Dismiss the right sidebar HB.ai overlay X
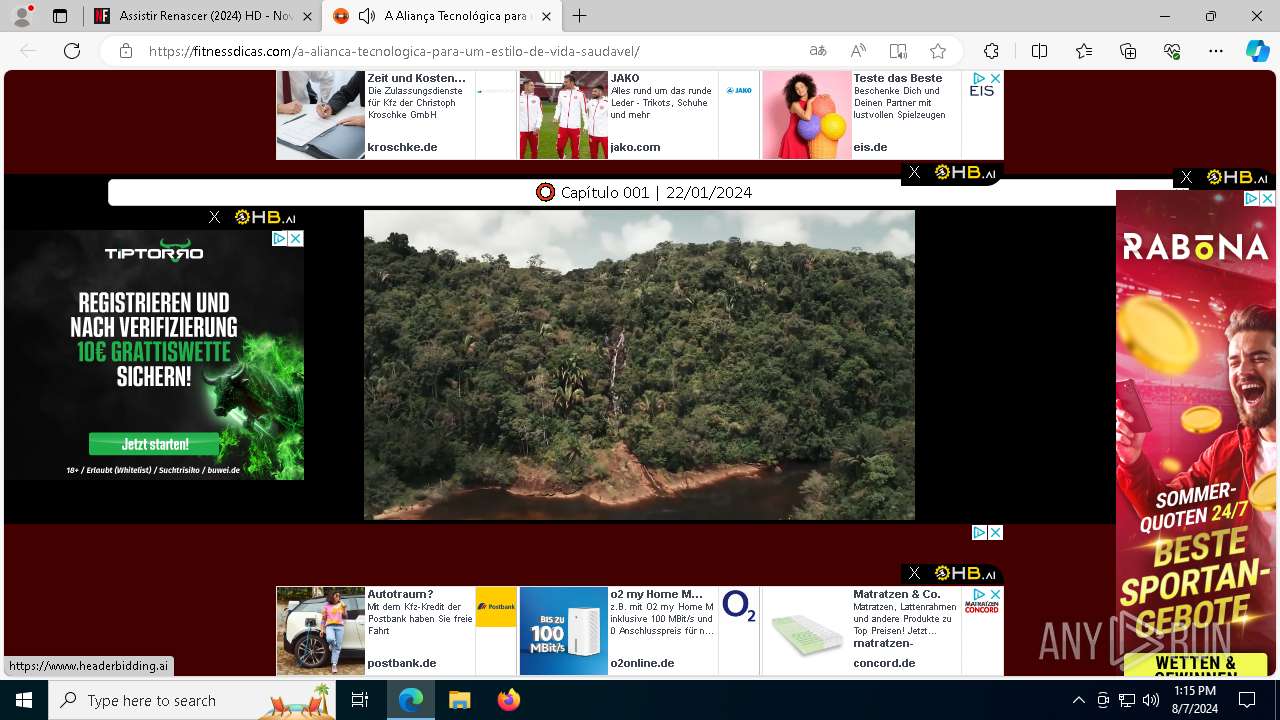 click(1186, 177)
